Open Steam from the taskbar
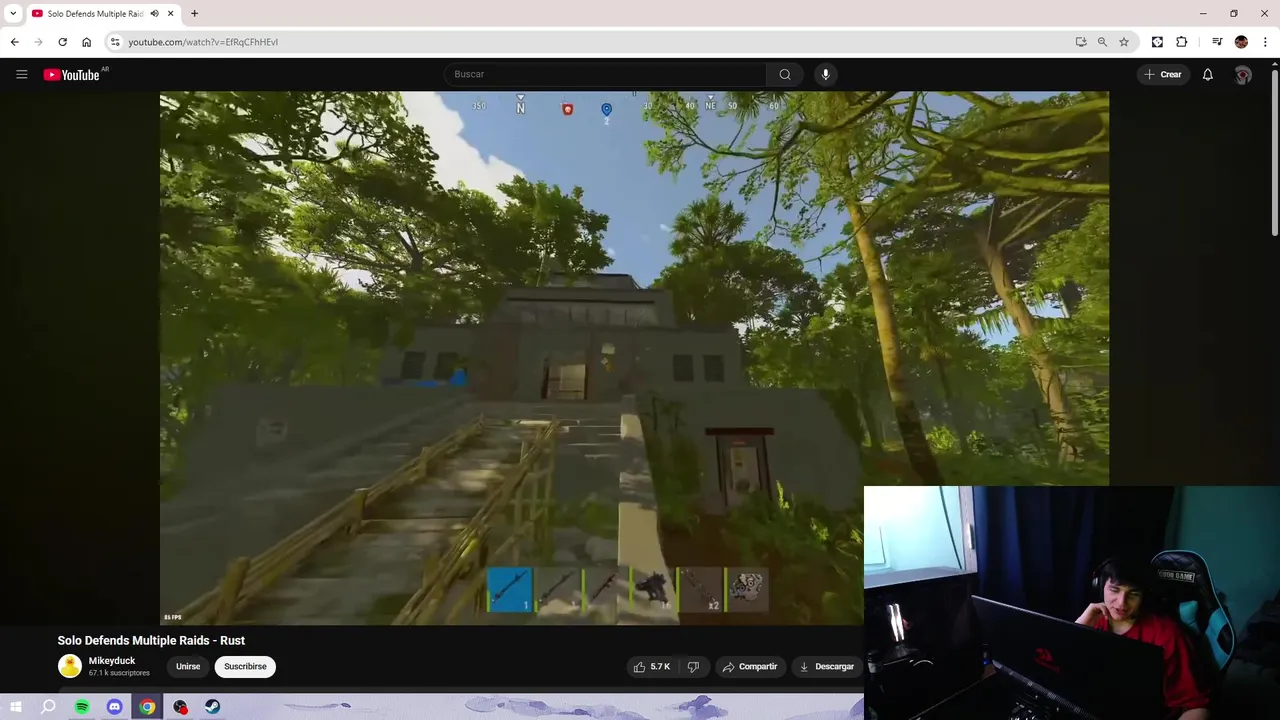Screen dimensions: 1280x720 (212, 707)
